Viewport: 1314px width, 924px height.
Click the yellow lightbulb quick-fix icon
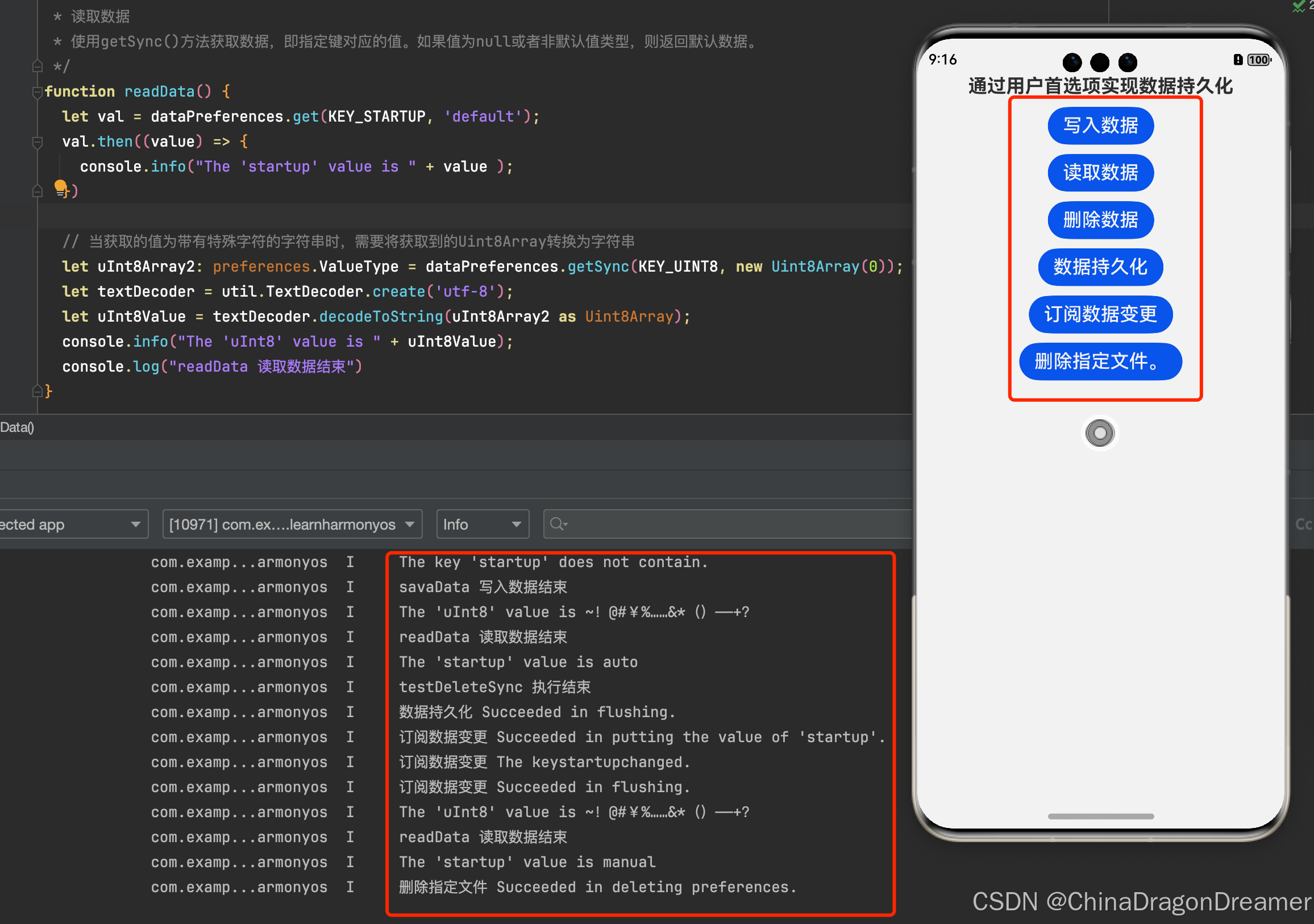point(60,187)
